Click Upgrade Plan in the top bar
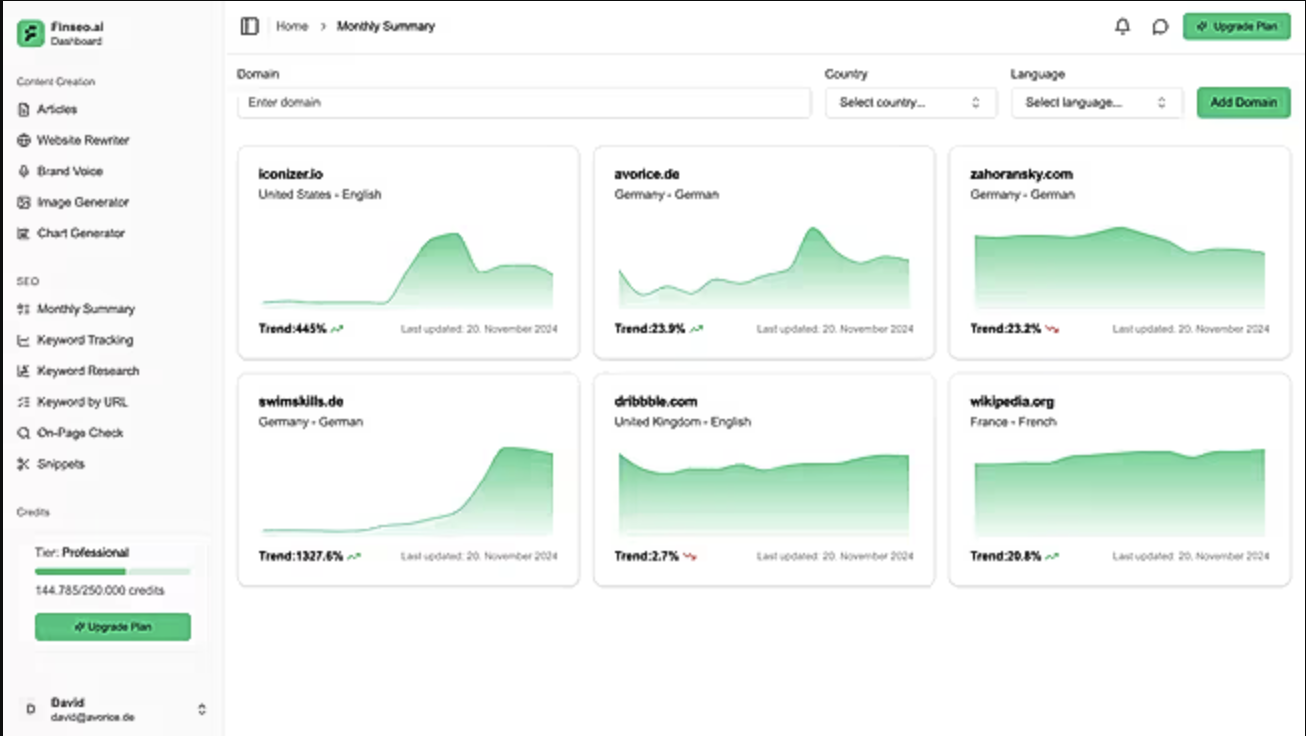Screen dimensions: 1306x736 click(x=1236, y=27)
